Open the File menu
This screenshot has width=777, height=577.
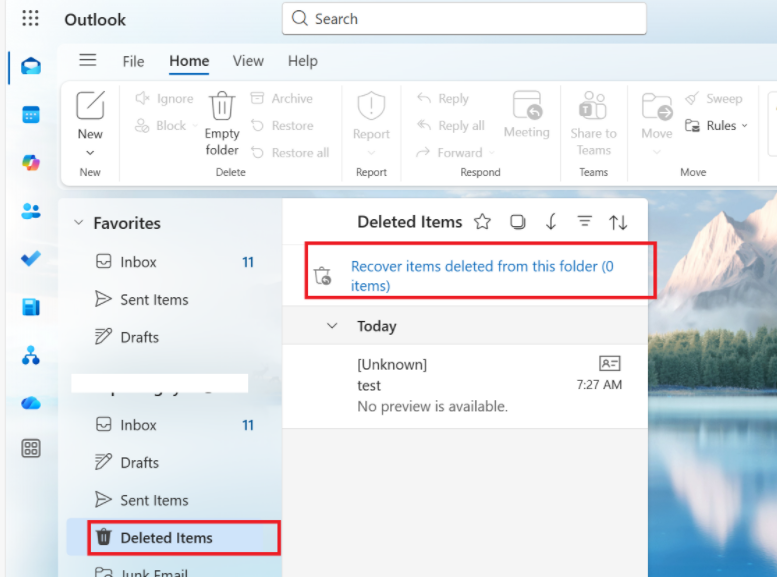133,61
